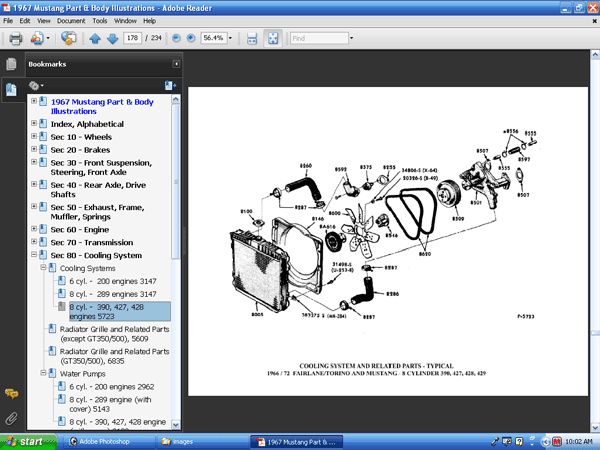Viewport: 600px width, 450px height.
Task: Open the Window menu
Action: tap(125, 21)
